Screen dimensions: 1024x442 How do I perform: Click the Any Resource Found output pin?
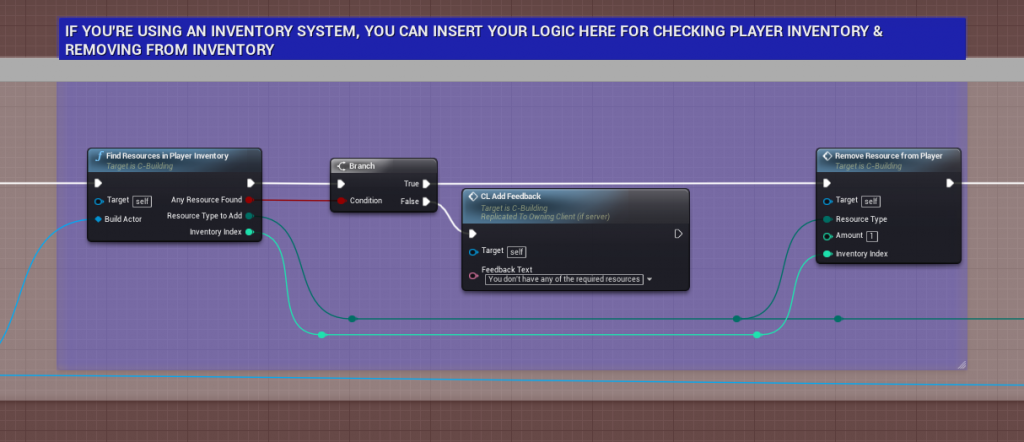click(x=249, y=200)
